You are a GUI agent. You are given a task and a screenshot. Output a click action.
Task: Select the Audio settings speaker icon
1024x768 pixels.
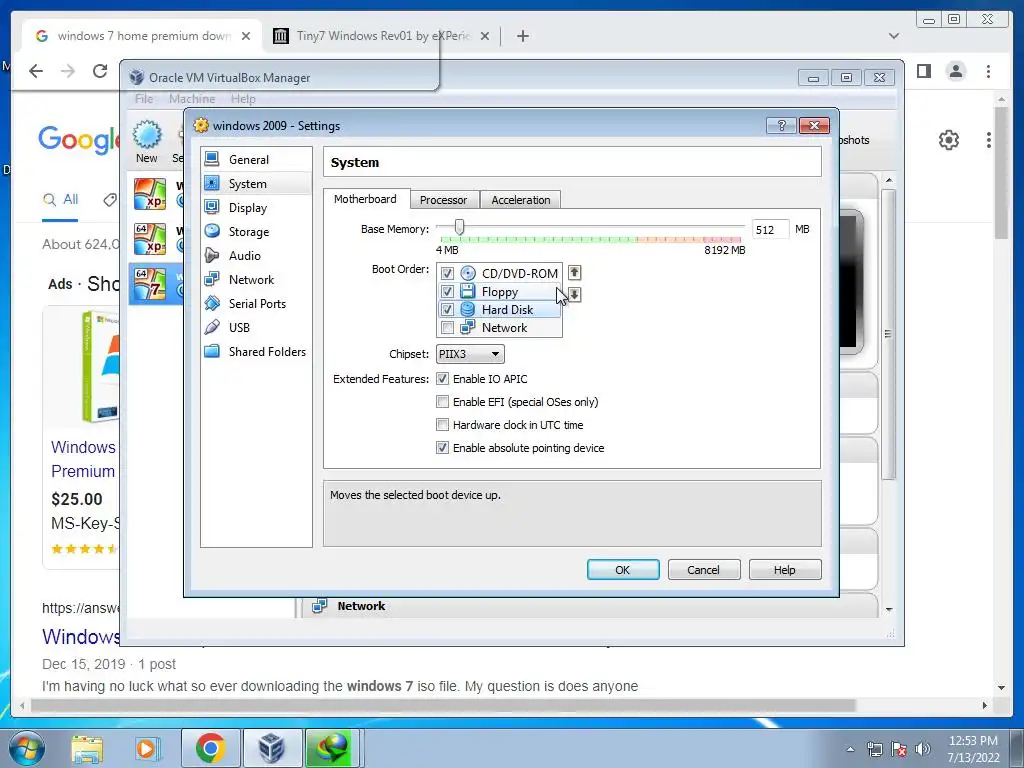(x=212, y=255)
